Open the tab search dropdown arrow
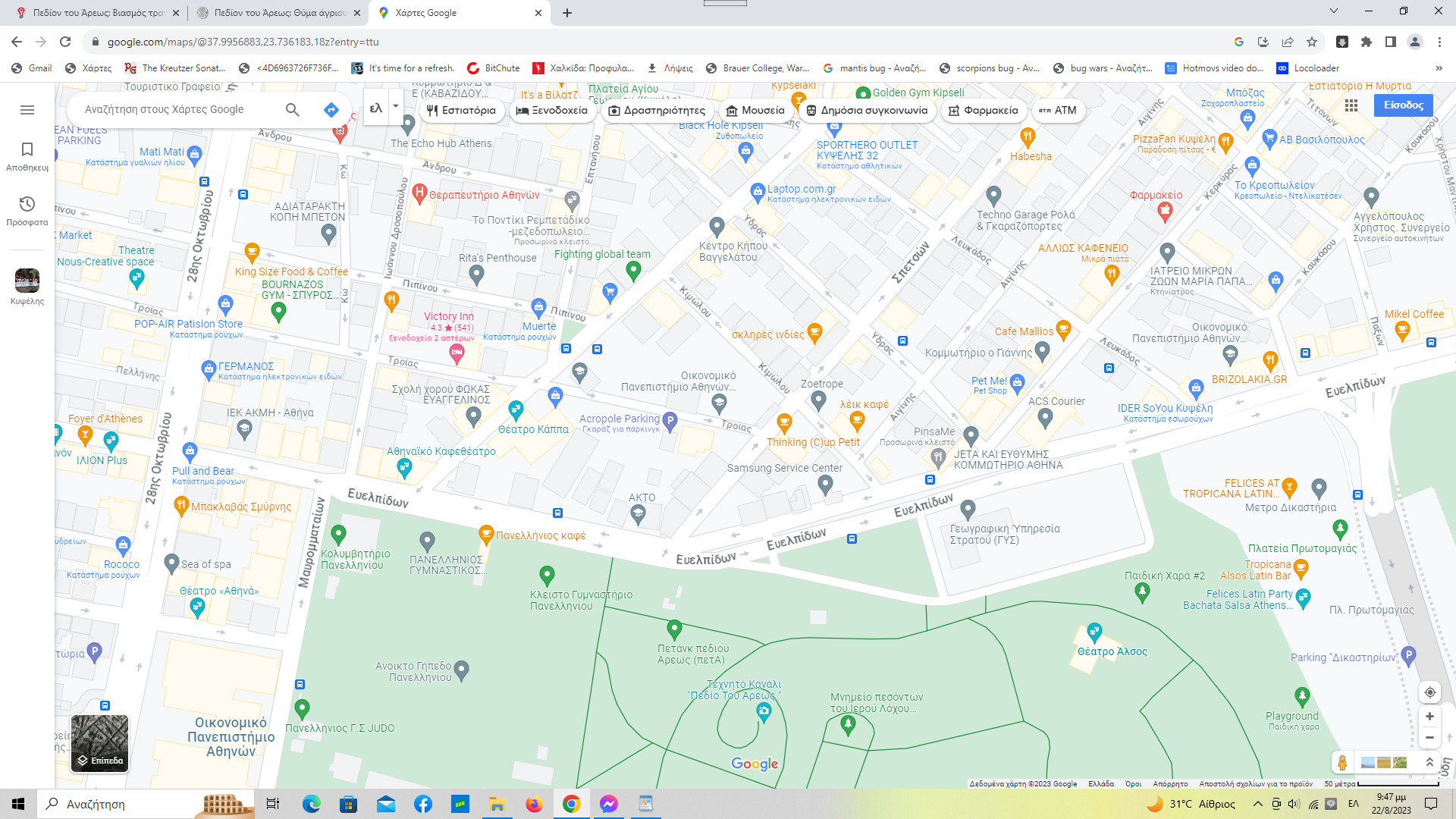 click(x=1334, y=11)
